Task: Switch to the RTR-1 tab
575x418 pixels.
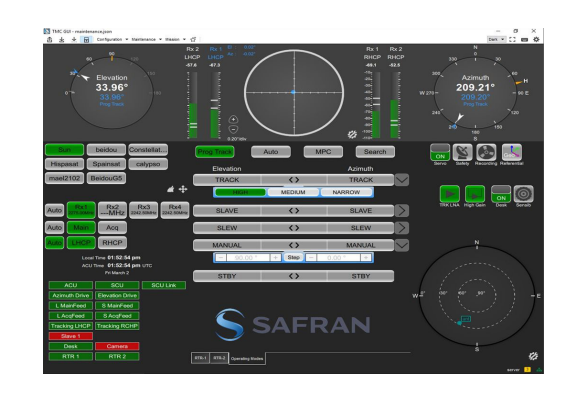Action: point(200,358)
